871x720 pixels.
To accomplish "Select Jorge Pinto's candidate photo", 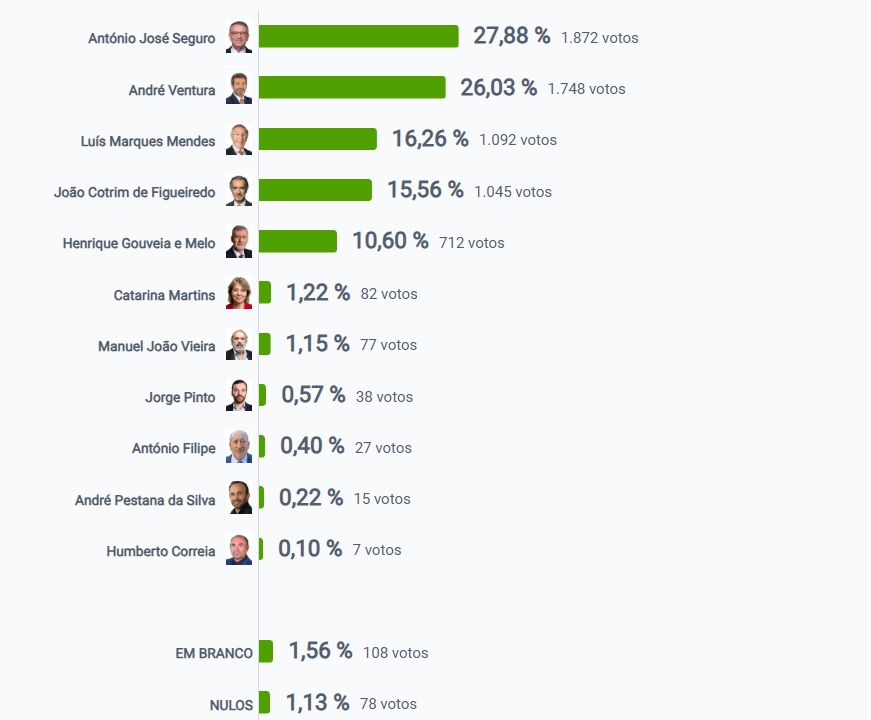I will click(239, 396).
